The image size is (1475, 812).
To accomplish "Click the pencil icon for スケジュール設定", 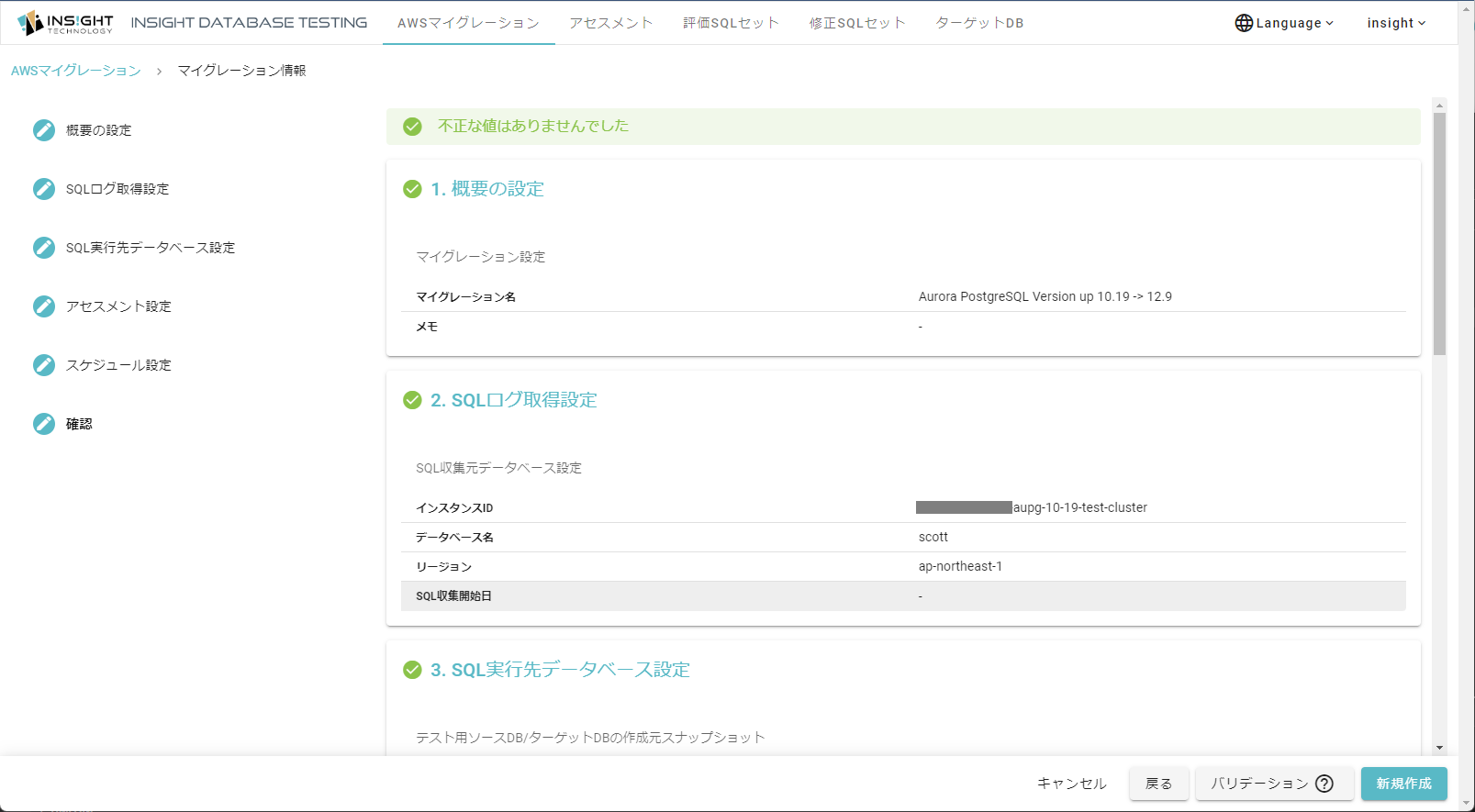I will (x=44, y=365).
